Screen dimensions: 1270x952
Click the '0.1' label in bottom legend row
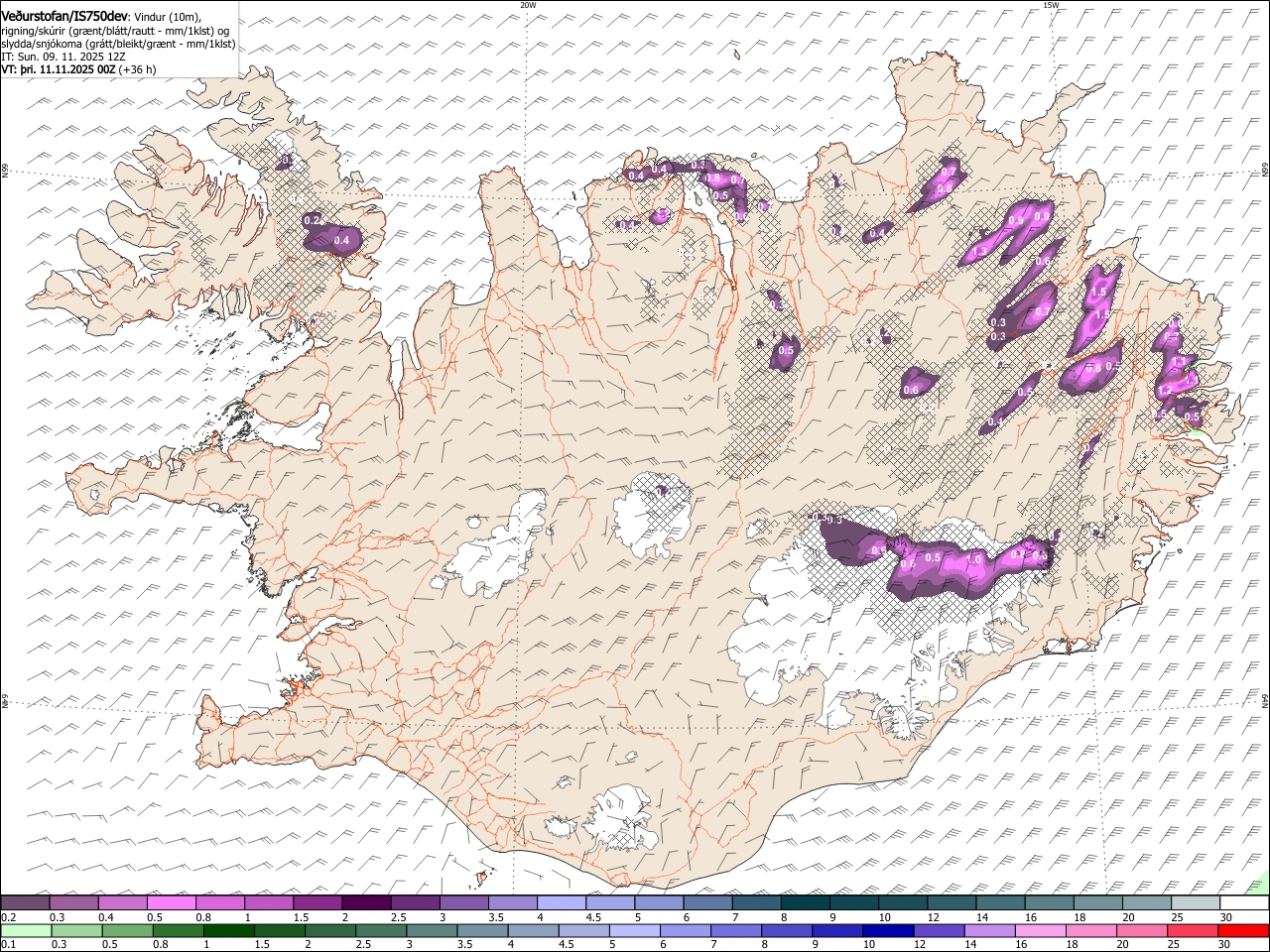click(9, 944)
